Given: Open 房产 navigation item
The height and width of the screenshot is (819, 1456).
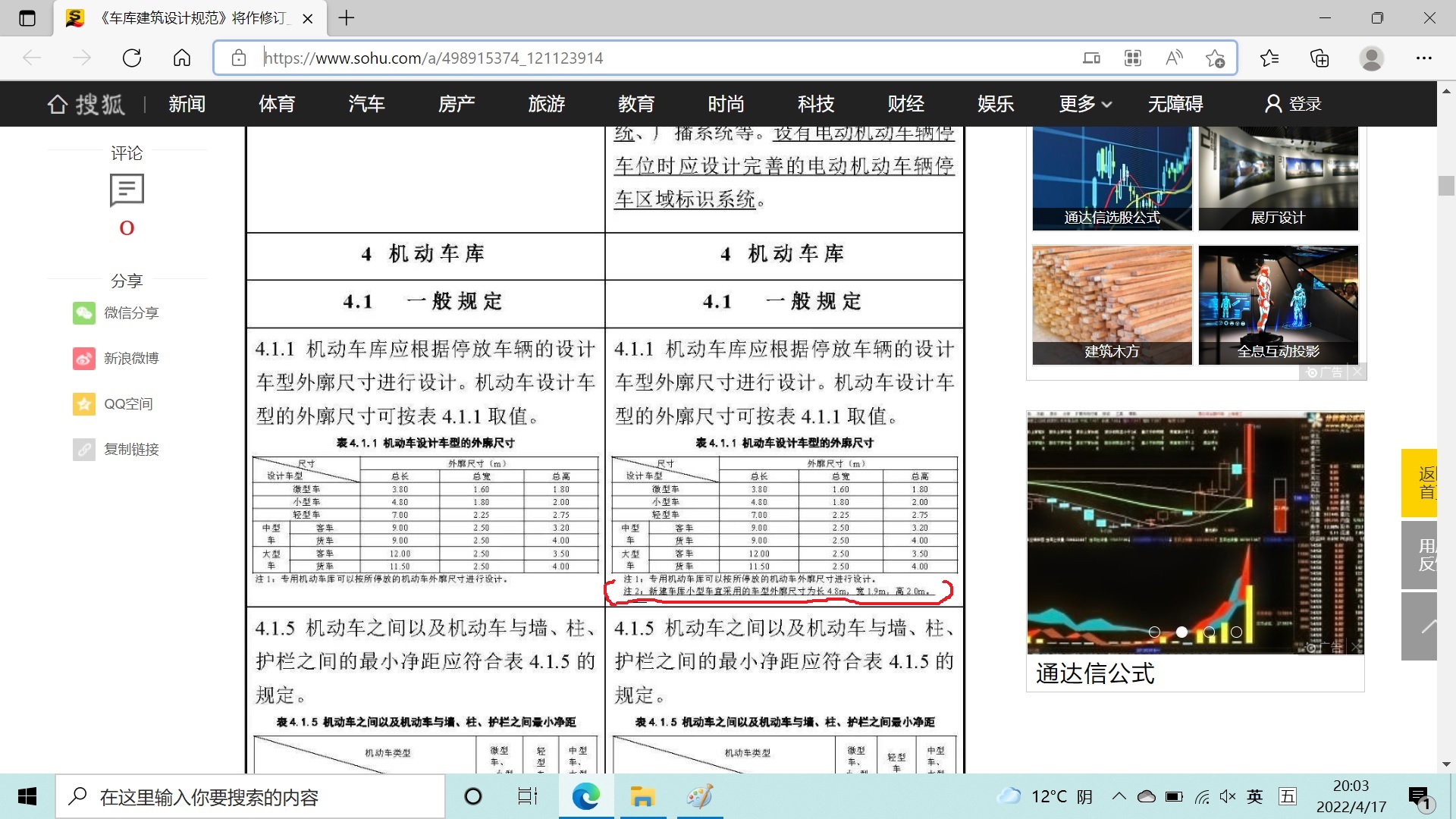Looking at the screenshot, I should (x=457, y=104).
